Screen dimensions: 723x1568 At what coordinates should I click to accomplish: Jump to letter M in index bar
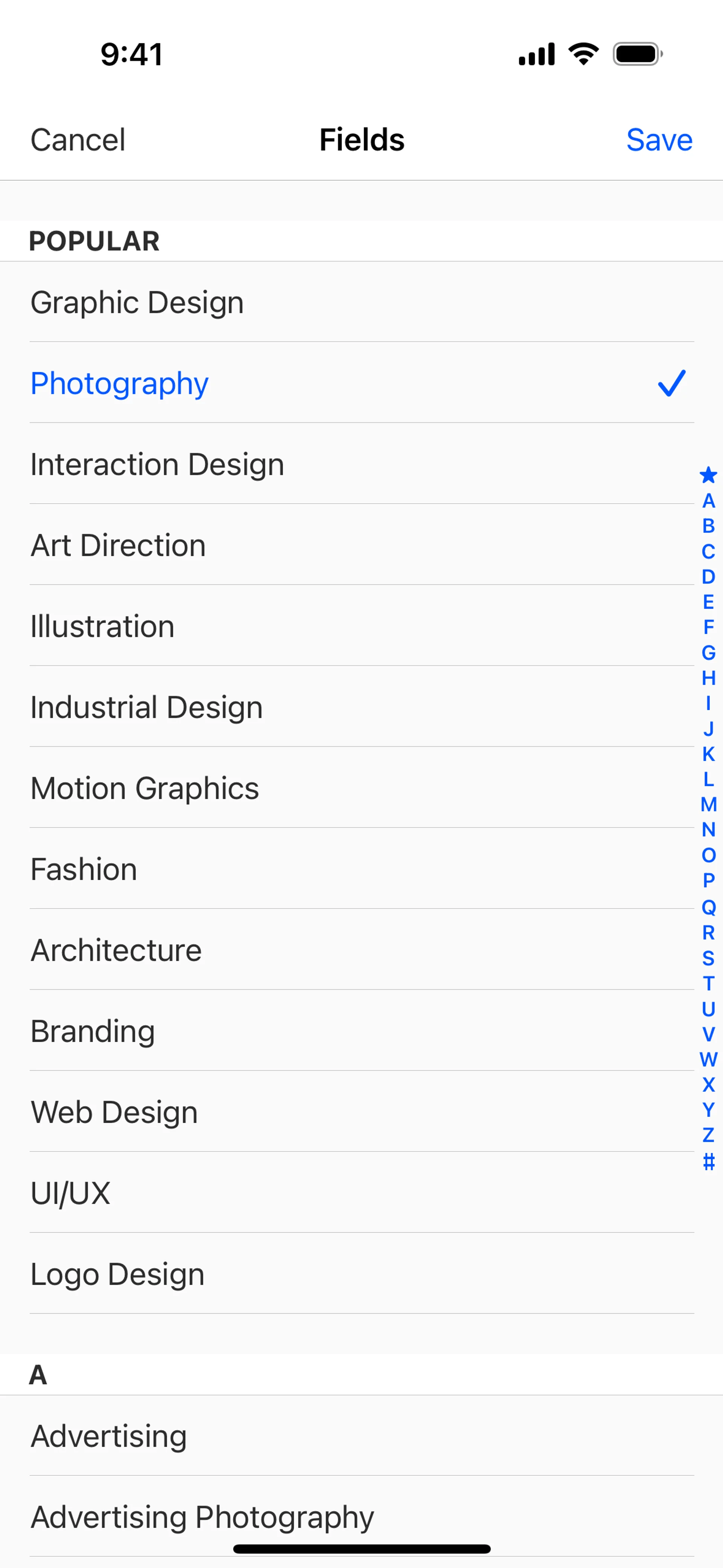tap(708, 805)
